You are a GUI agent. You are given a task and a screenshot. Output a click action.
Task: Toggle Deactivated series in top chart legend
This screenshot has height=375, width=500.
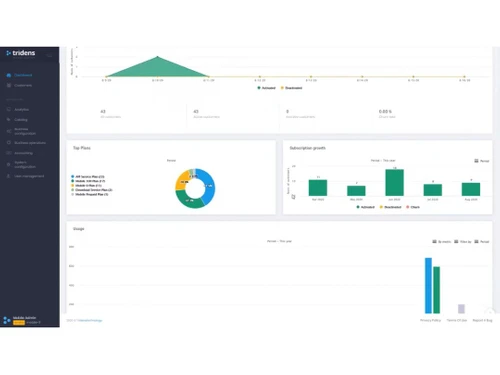(x=291, y=88)
